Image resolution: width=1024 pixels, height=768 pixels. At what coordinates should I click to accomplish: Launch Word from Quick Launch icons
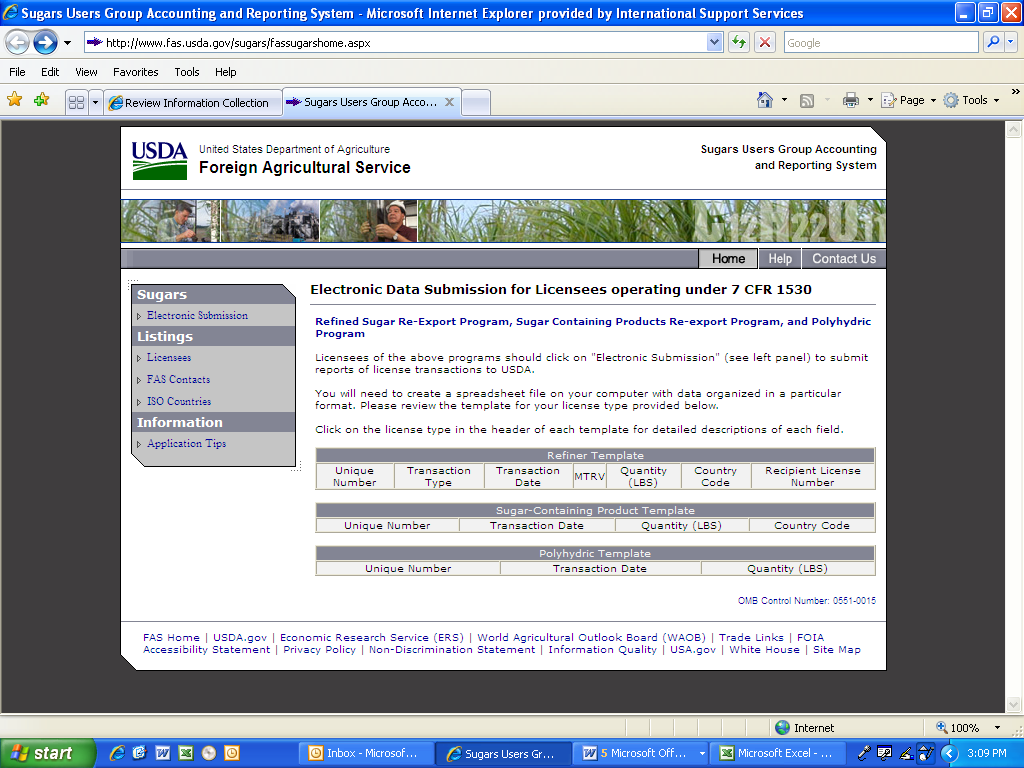pyautogui.click(x=163, y=753)
